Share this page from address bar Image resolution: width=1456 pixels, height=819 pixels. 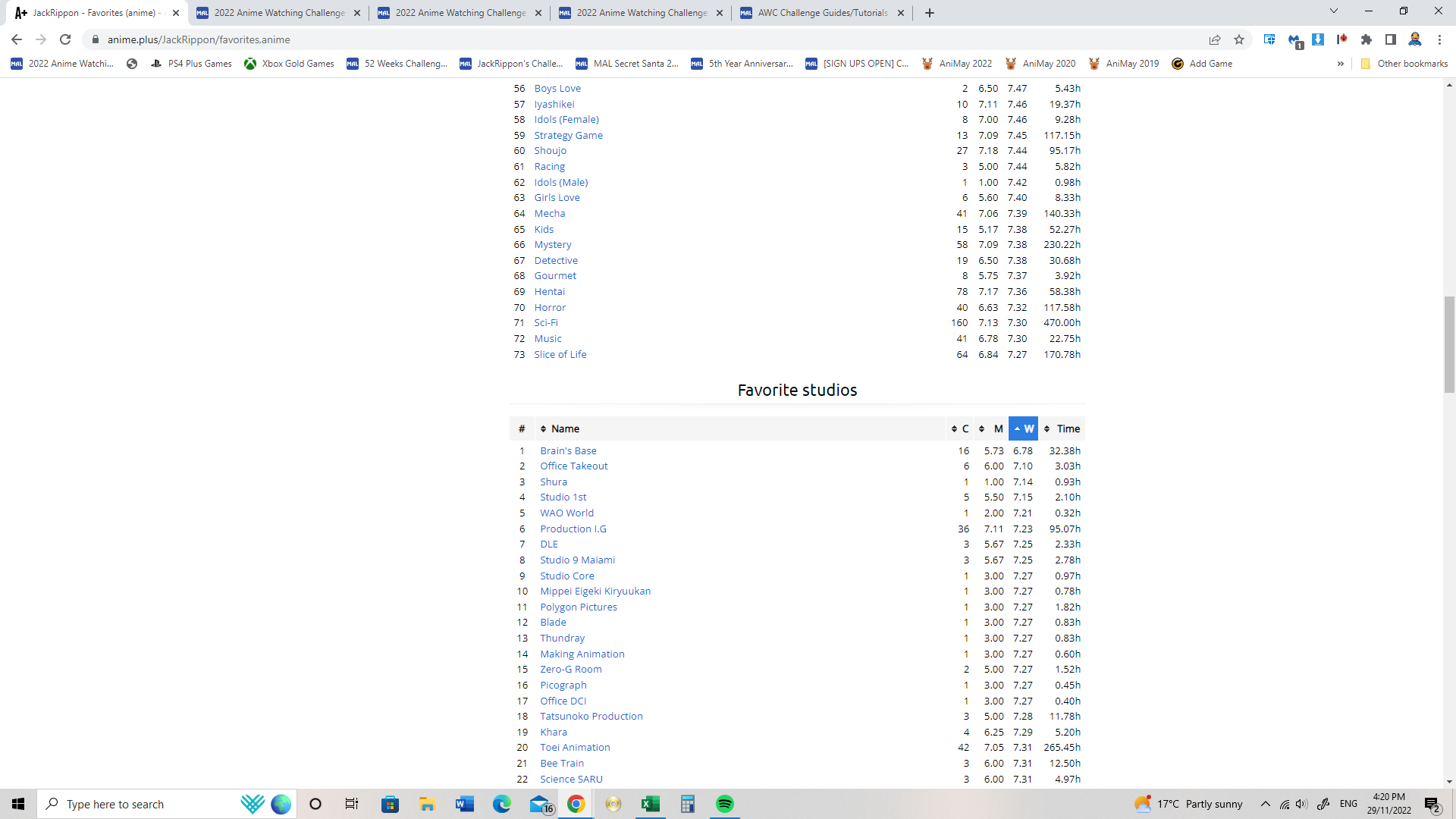1215,39
